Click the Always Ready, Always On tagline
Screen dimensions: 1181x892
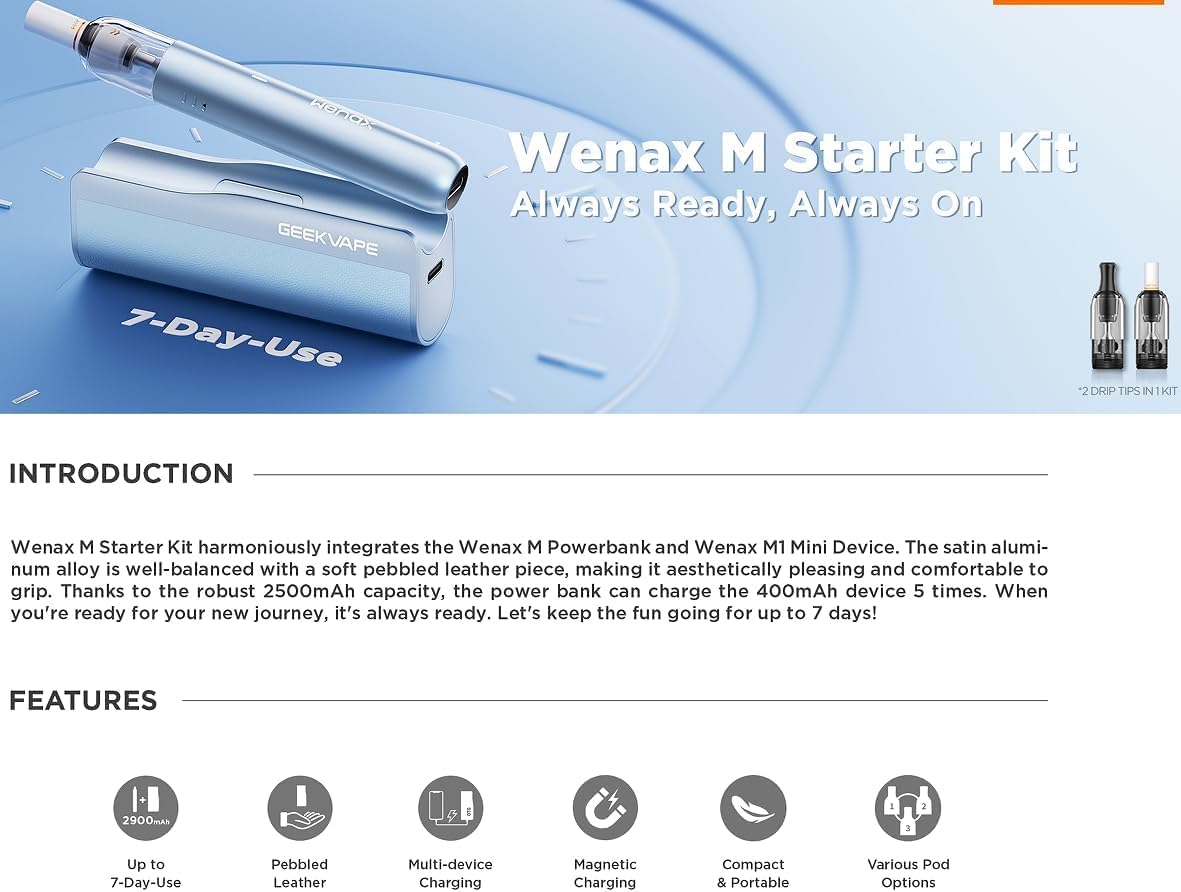(x=746, y=204)
